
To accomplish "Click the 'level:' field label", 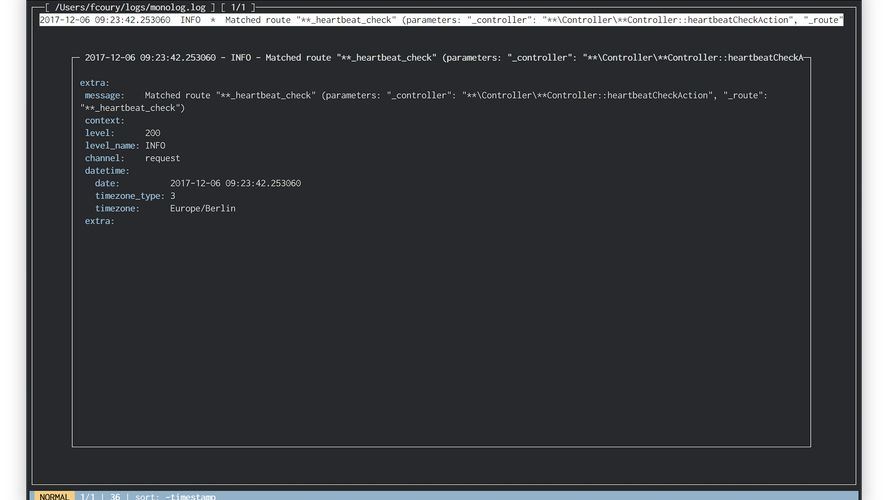I will click(x=100, y=133).
